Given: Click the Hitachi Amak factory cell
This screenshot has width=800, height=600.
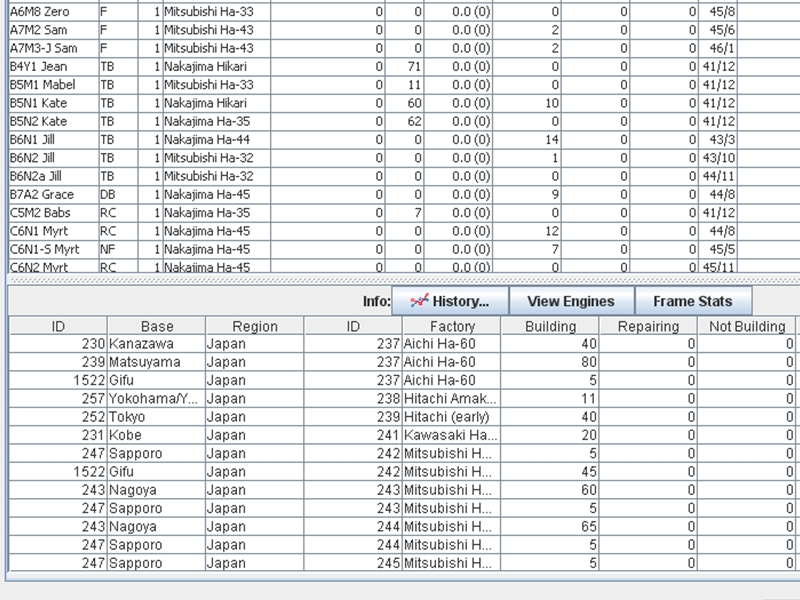Looking at the screenshot, I should click(452, 399).
